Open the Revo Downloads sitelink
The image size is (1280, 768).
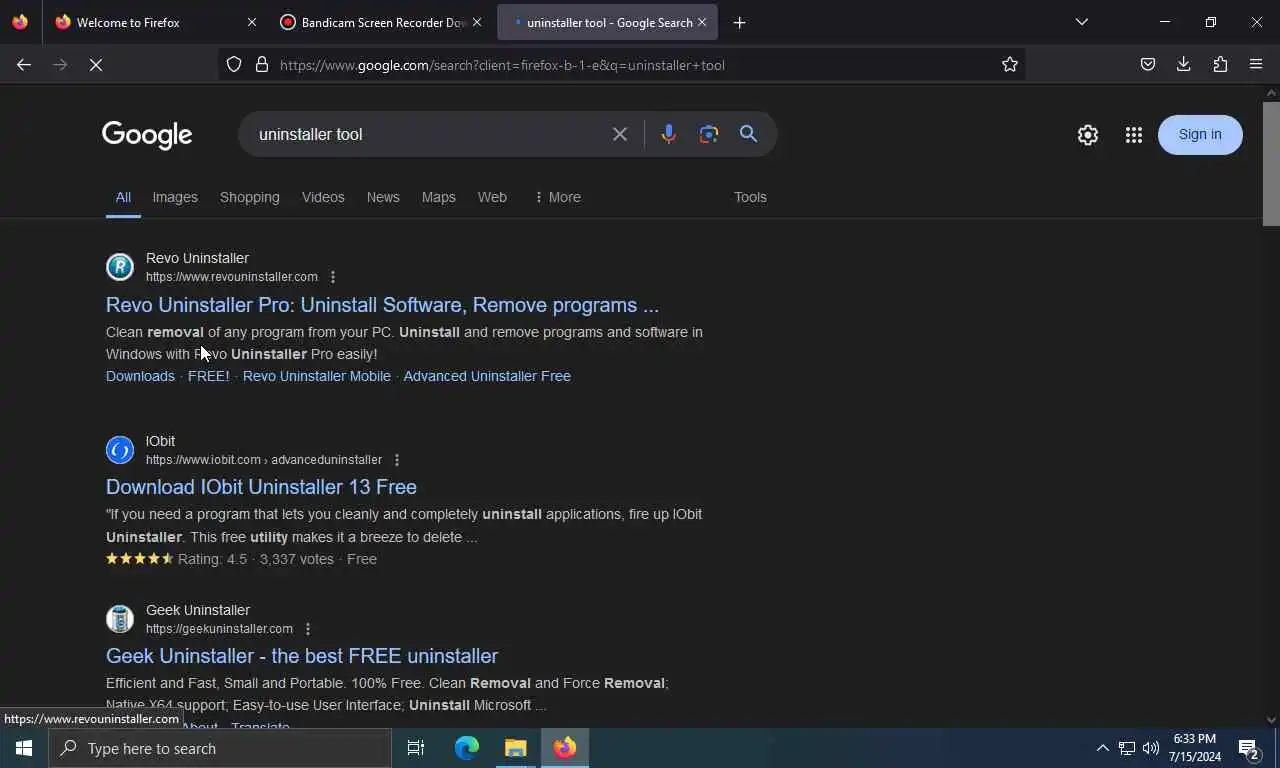(x=140, y=376)
